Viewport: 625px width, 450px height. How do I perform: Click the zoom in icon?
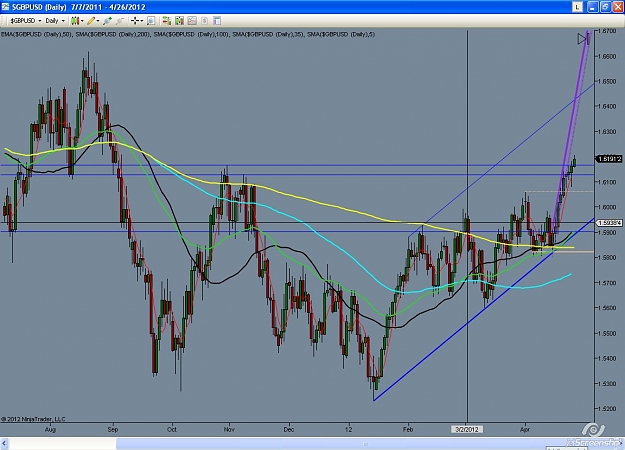(x=107, y=21)
